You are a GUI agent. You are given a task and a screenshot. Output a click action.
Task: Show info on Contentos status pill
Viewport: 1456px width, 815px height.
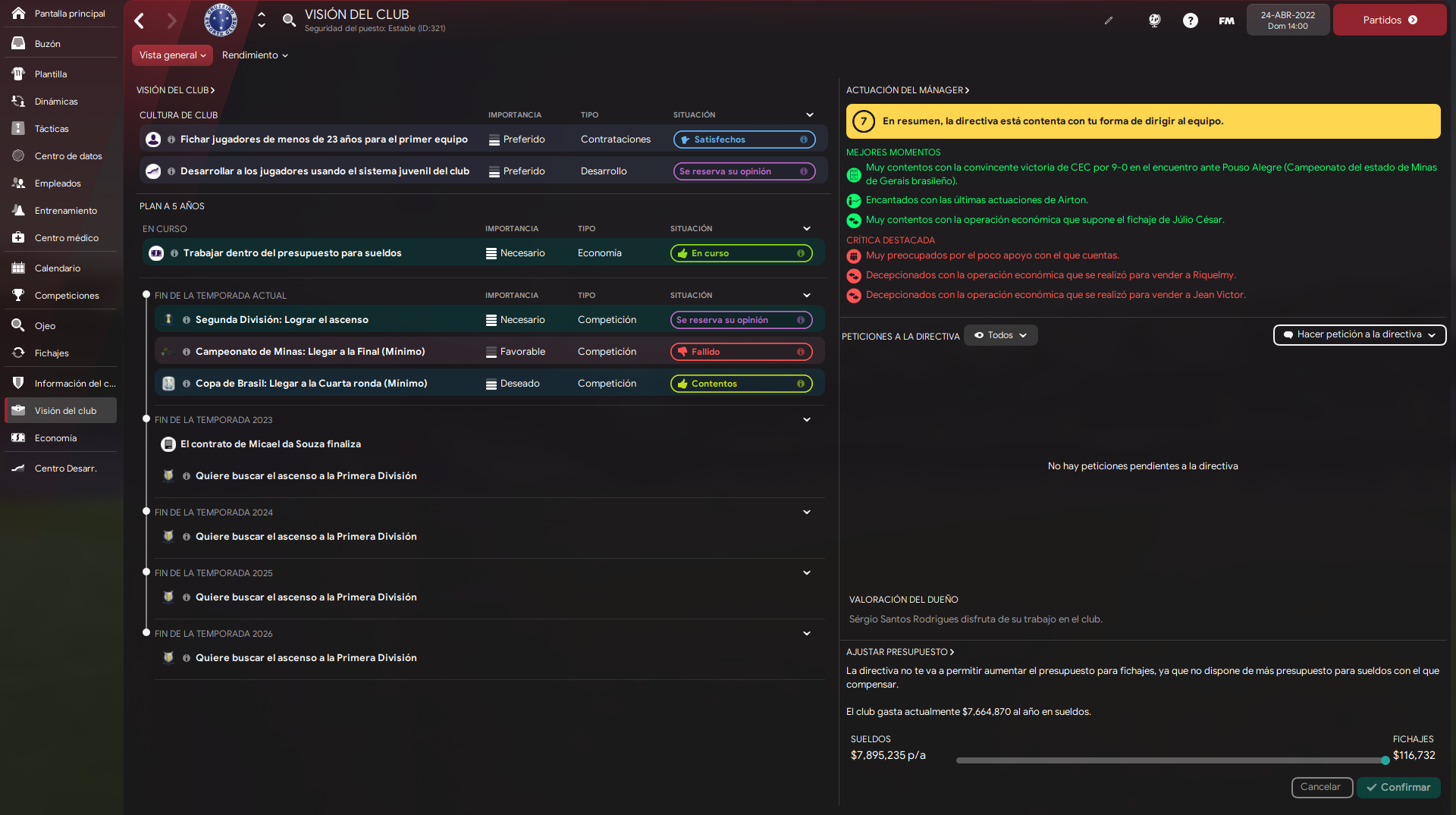click(801, 384)
